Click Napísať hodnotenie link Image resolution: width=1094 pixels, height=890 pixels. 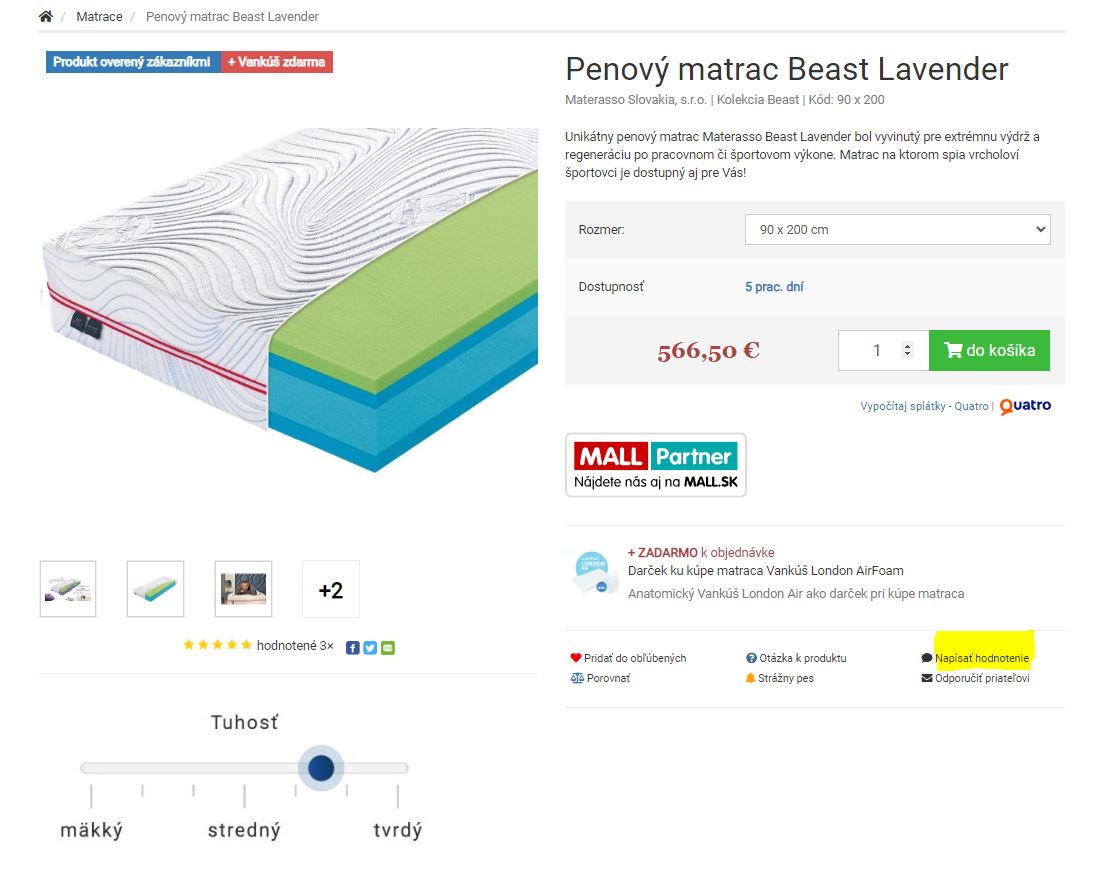tap(982, 658)
